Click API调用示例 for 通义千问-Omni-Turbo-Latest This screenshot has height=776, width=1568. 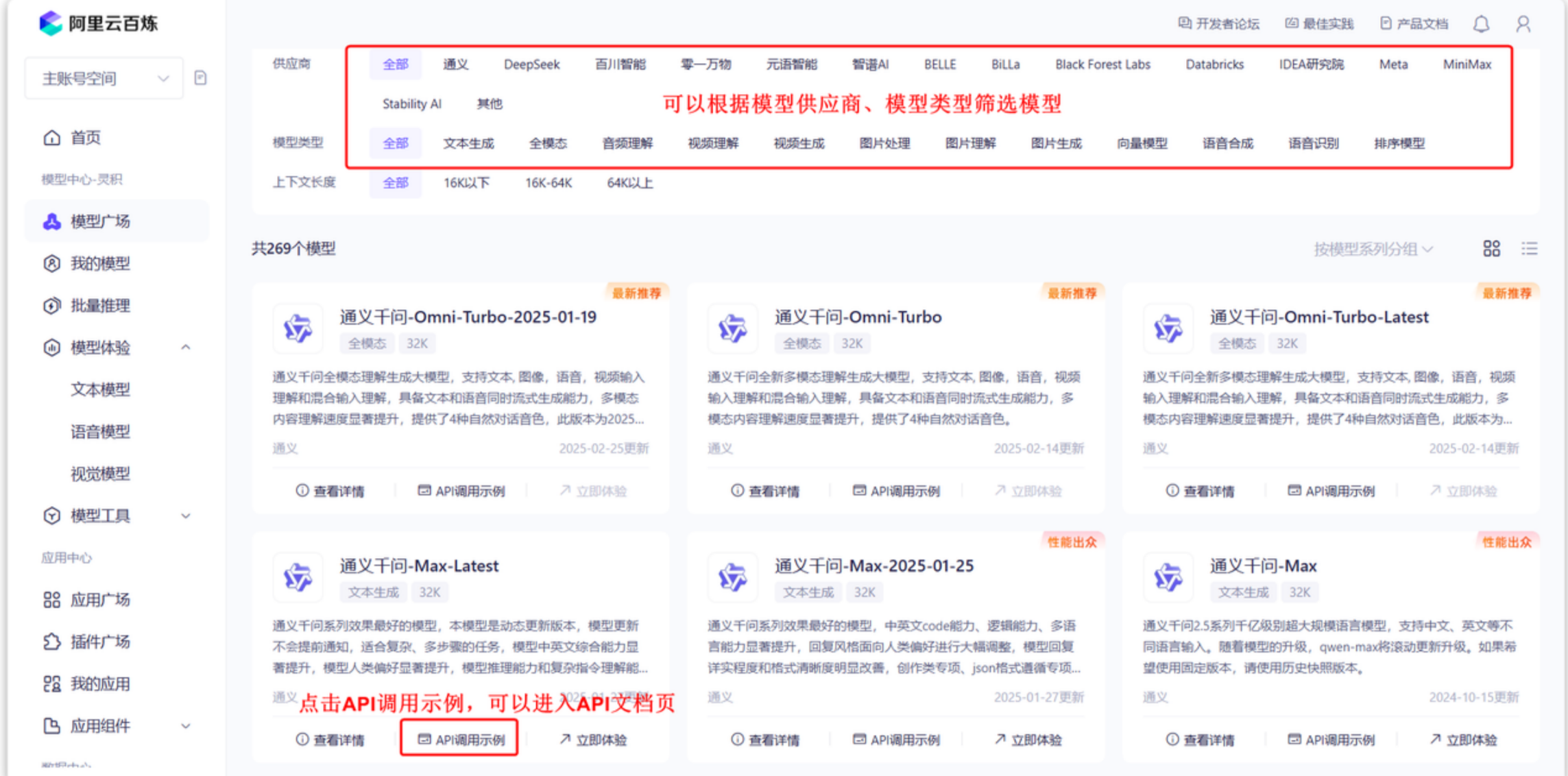(1331, 491)
